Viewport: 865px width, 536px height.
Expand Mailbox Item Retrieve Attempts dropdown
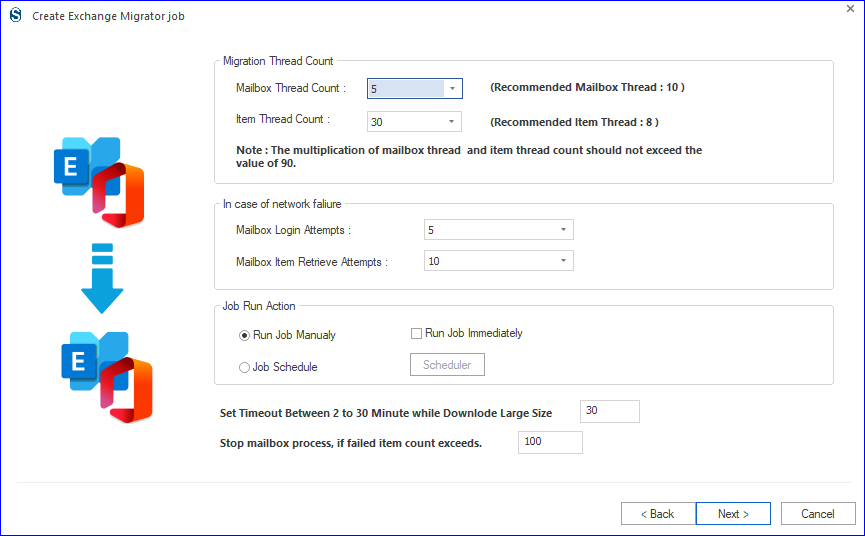coord(563,261)
